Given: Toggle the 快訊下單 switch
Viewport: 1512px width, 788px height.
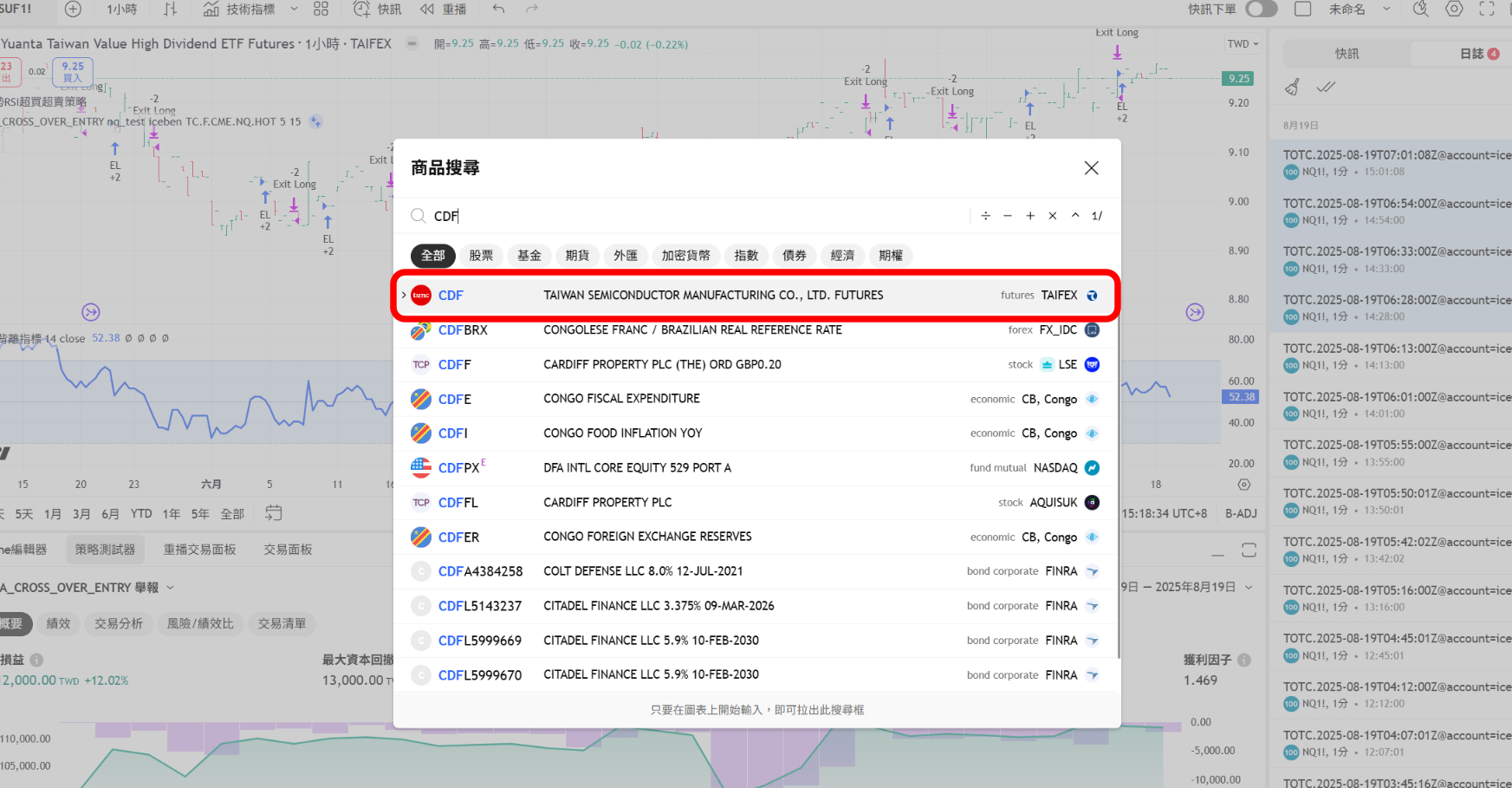Looking at the screenshot, I should [1261, 9].
